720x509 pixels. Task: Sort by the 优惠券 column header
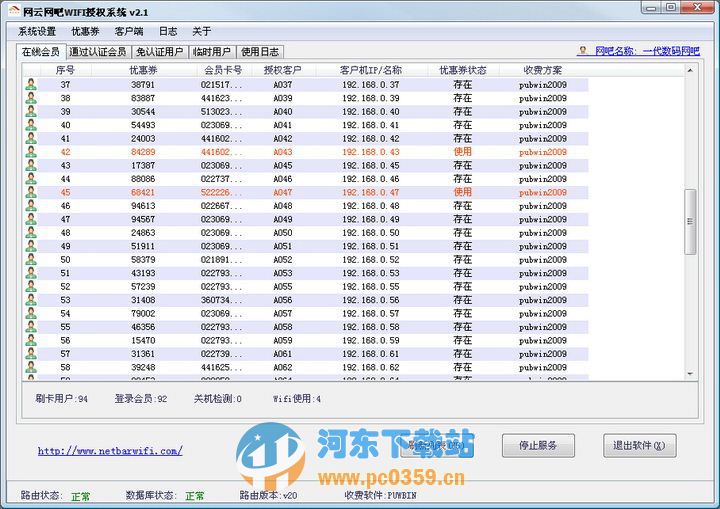pos(143,70)
